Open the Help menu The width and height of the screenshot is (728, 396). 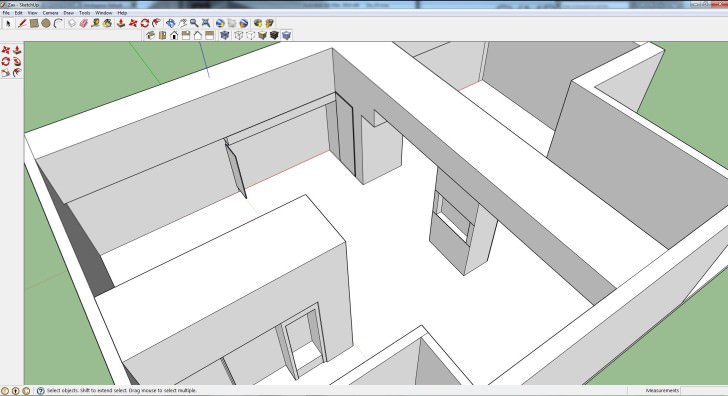click(122, 13)
